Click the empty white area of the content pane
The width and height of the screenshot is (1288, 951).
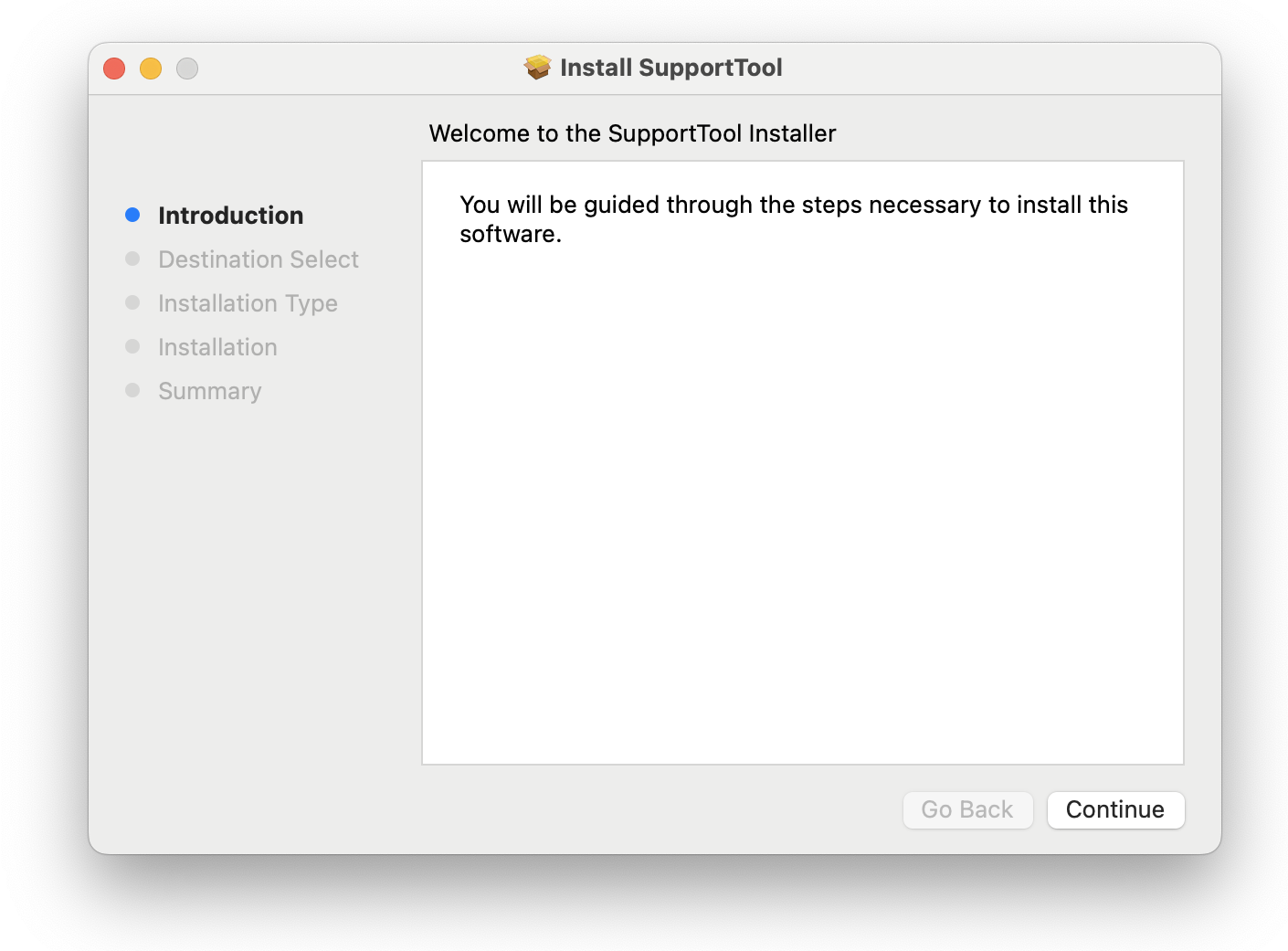pyautogui.click(x=802, y=512)
